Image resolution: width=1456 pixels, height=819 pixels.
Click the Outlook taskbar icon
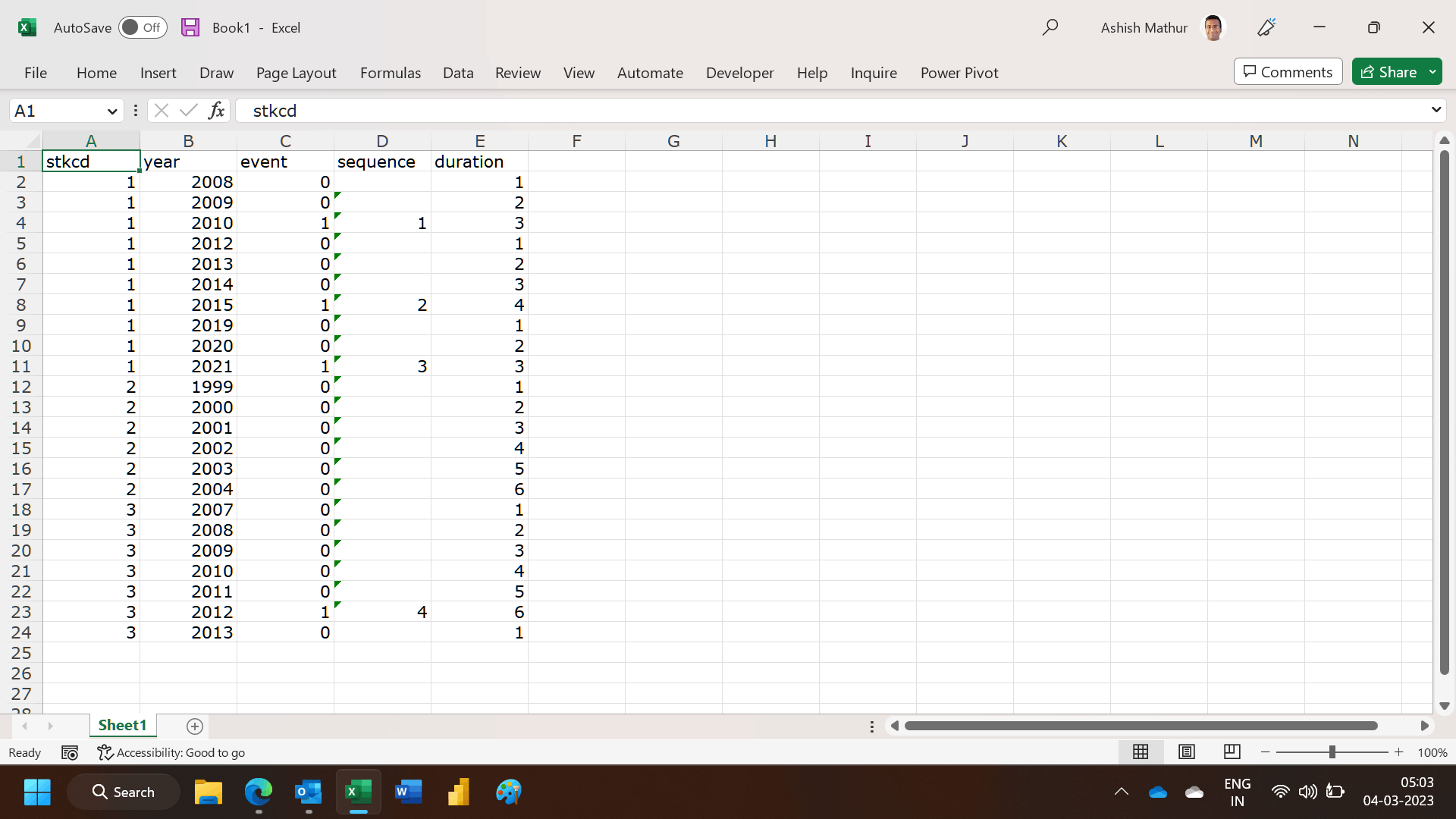pos(309,792)
